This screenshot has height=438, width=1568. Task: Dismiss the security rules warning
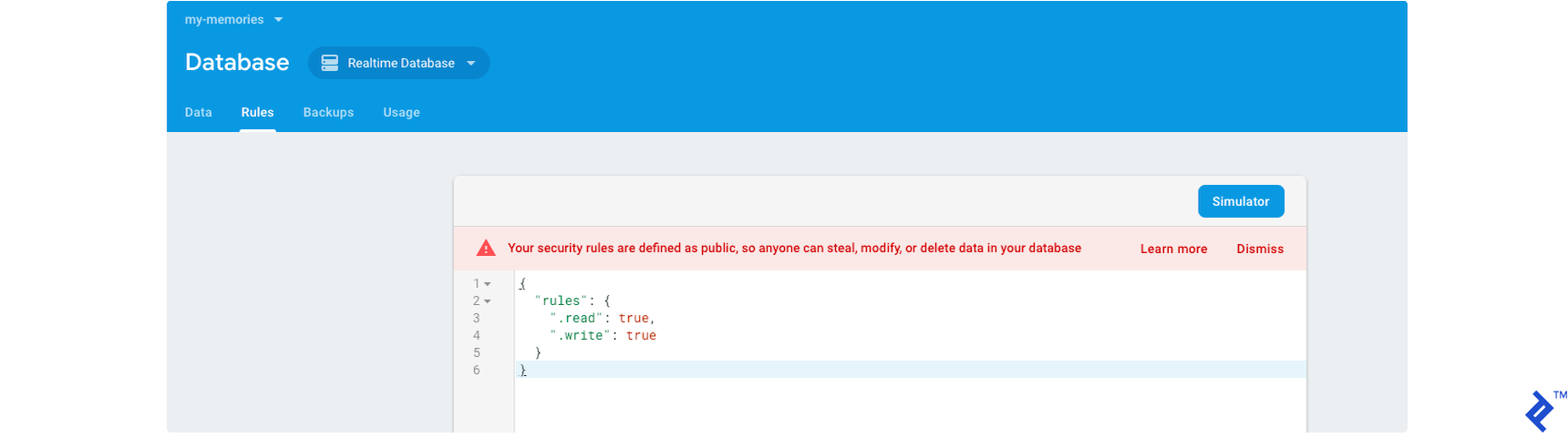[x=1260, y=249]
